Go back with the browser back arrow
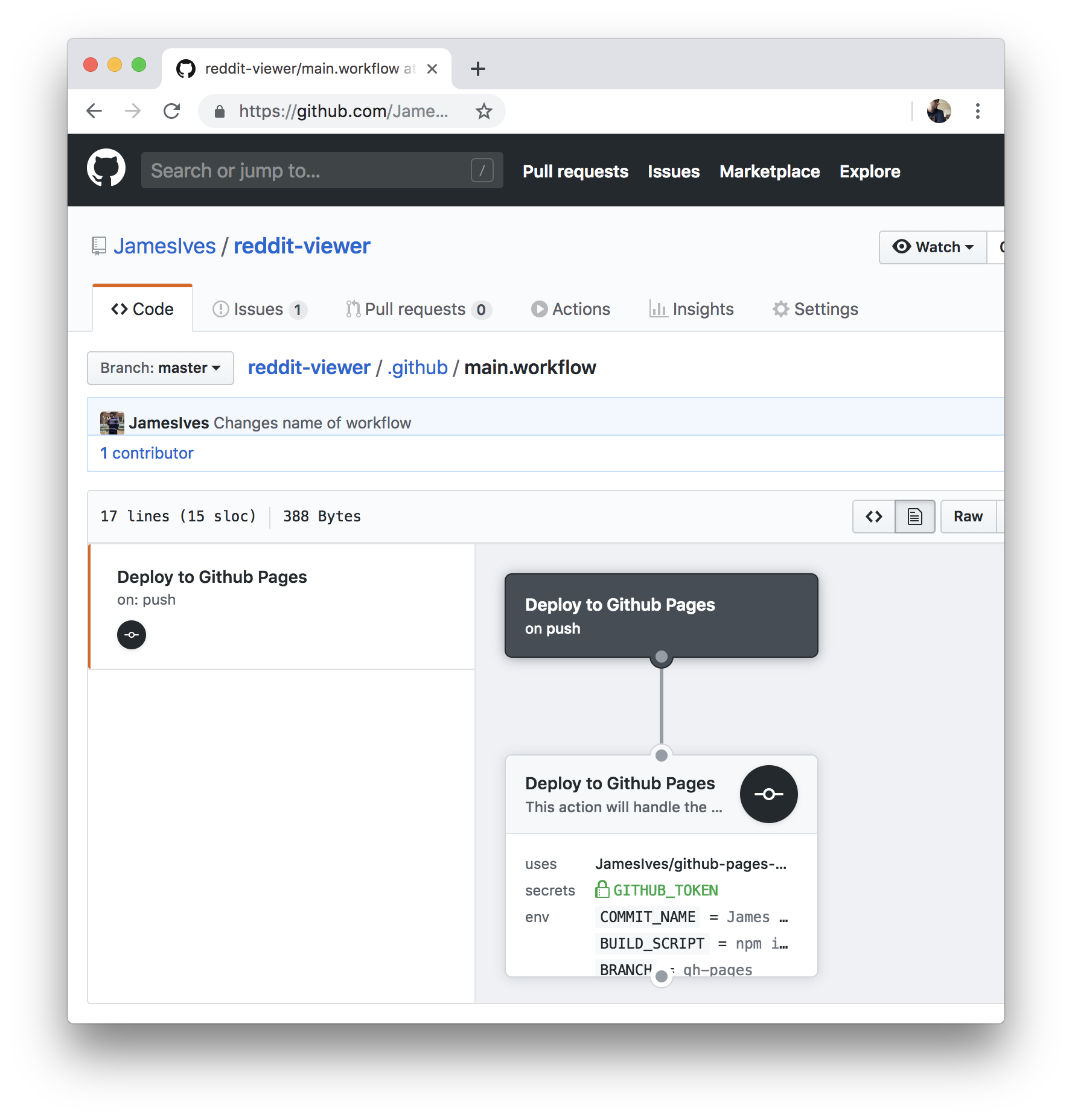Image resolution: width=1072 pixels, height=1120 pixels. pos(94,111)
